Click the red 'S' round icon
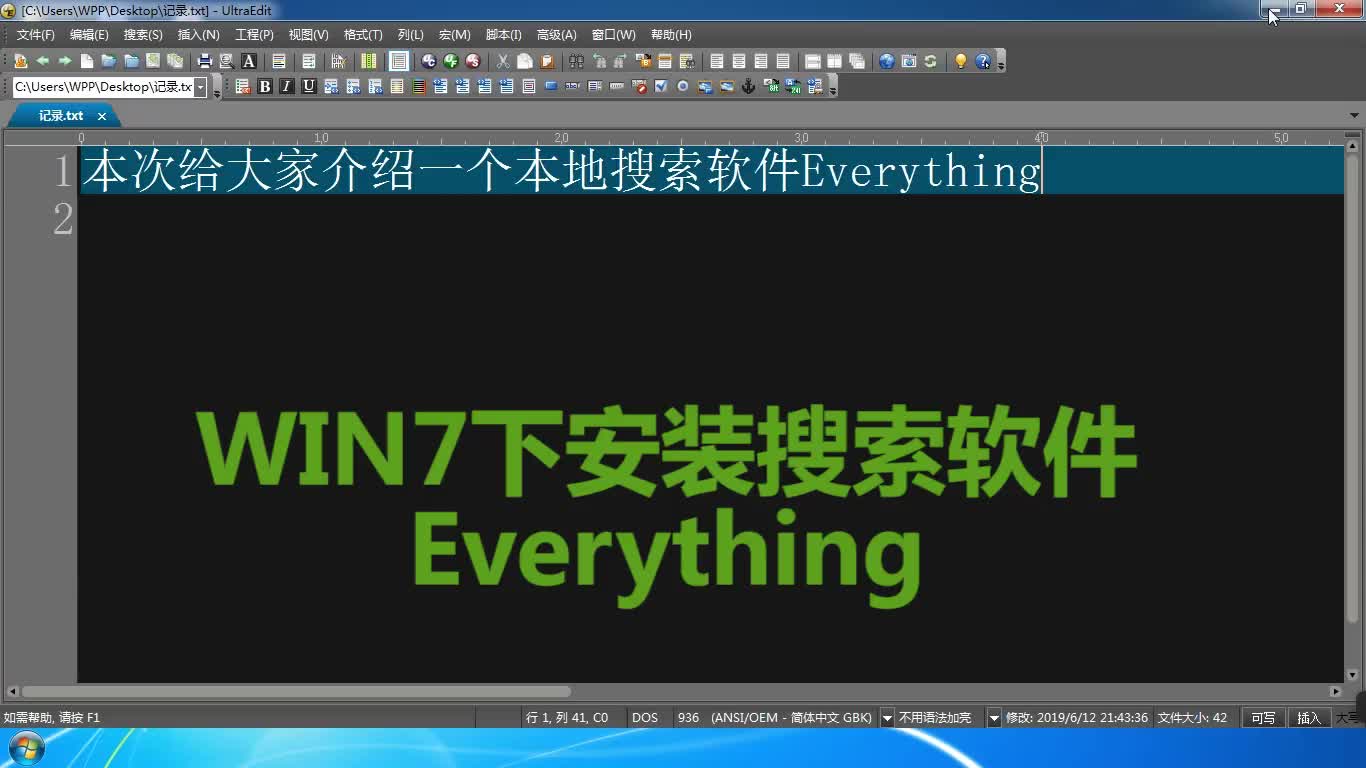1366x768 pixels. (x=473, y=61)
